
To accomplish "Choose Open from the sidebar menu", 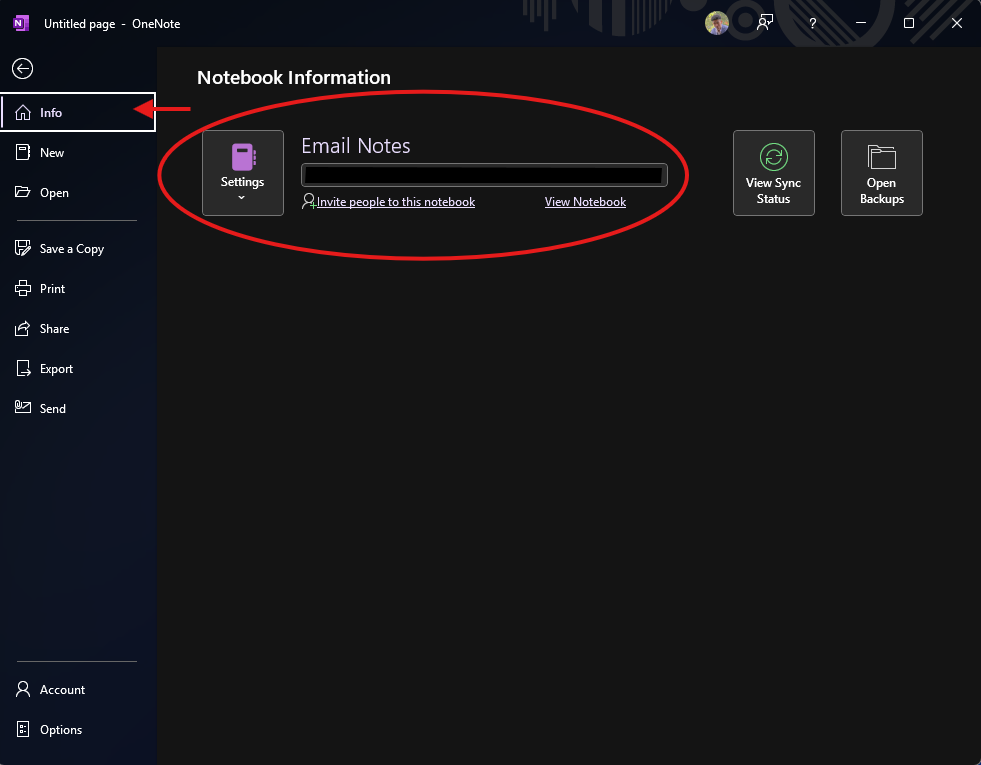I will click(x=54, y=193).
